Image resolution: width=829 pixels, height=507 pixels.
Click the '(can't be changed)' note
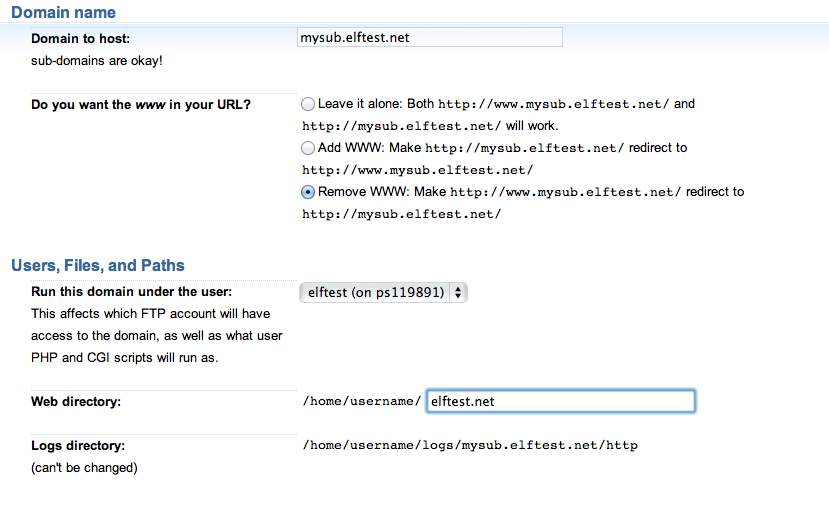[84, 467]
